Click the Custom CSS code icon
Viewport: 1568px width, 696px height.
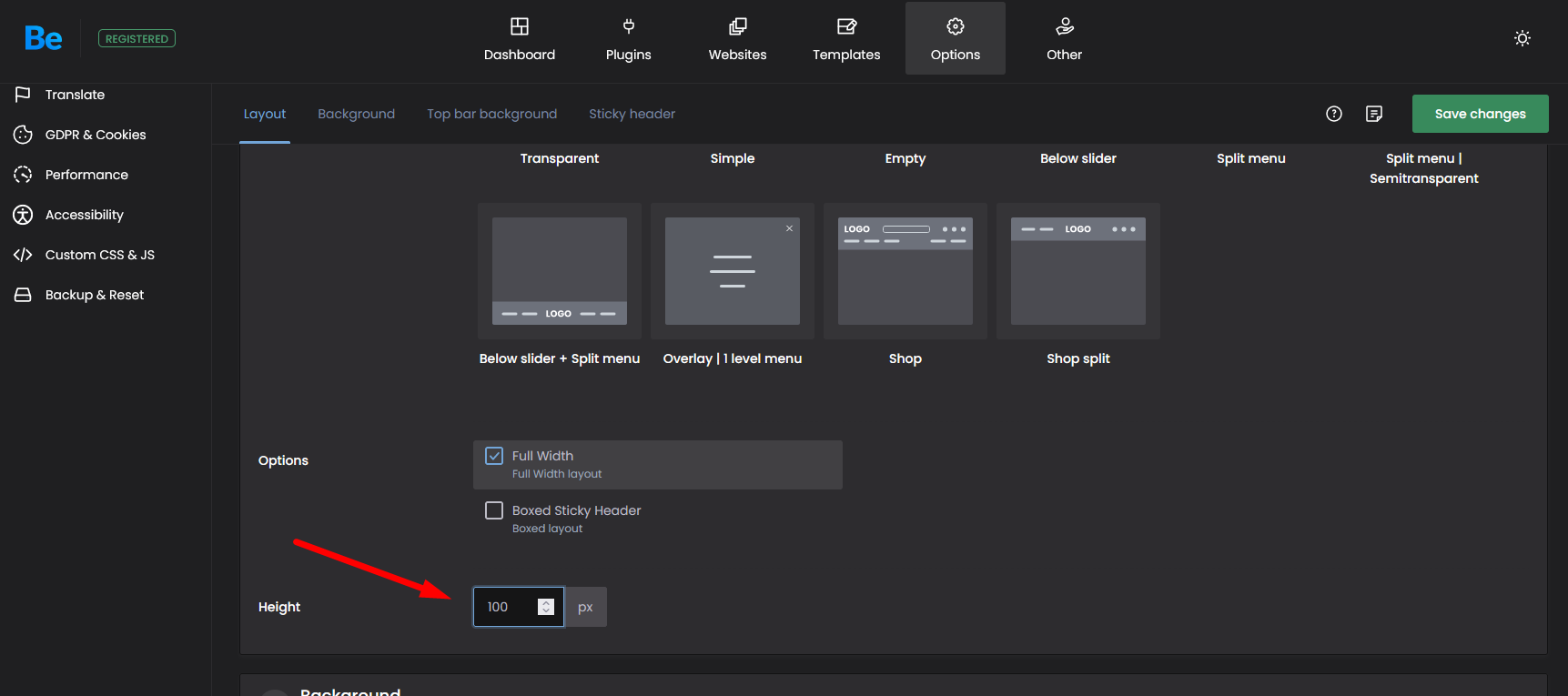(23, 255)
